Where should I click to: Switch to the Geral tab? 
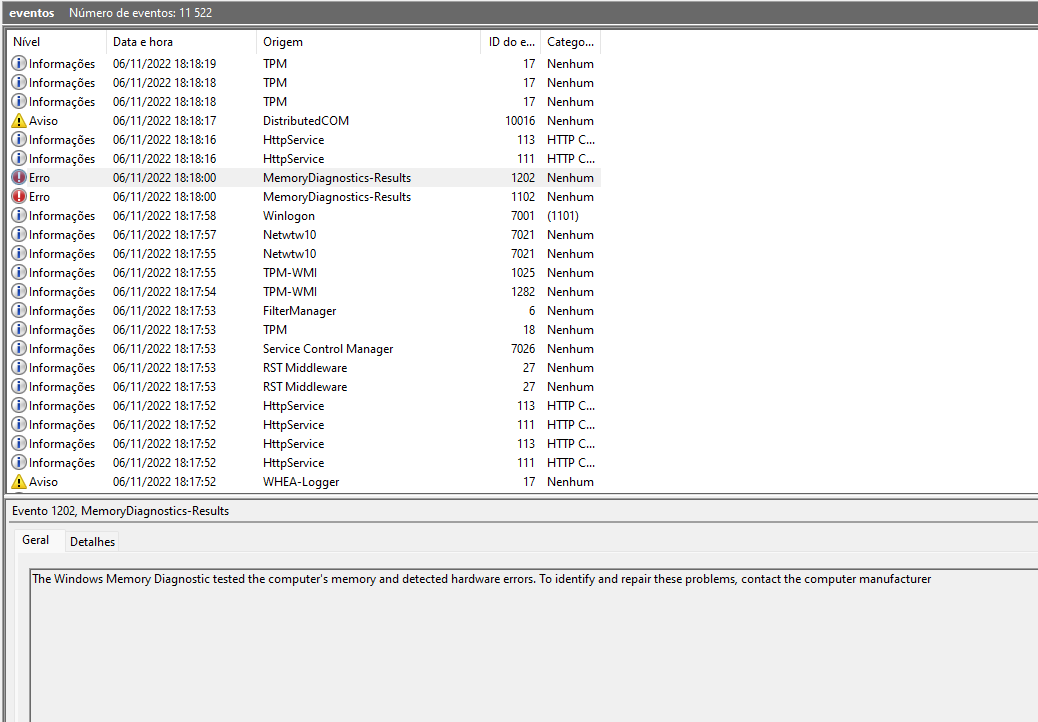37,540
